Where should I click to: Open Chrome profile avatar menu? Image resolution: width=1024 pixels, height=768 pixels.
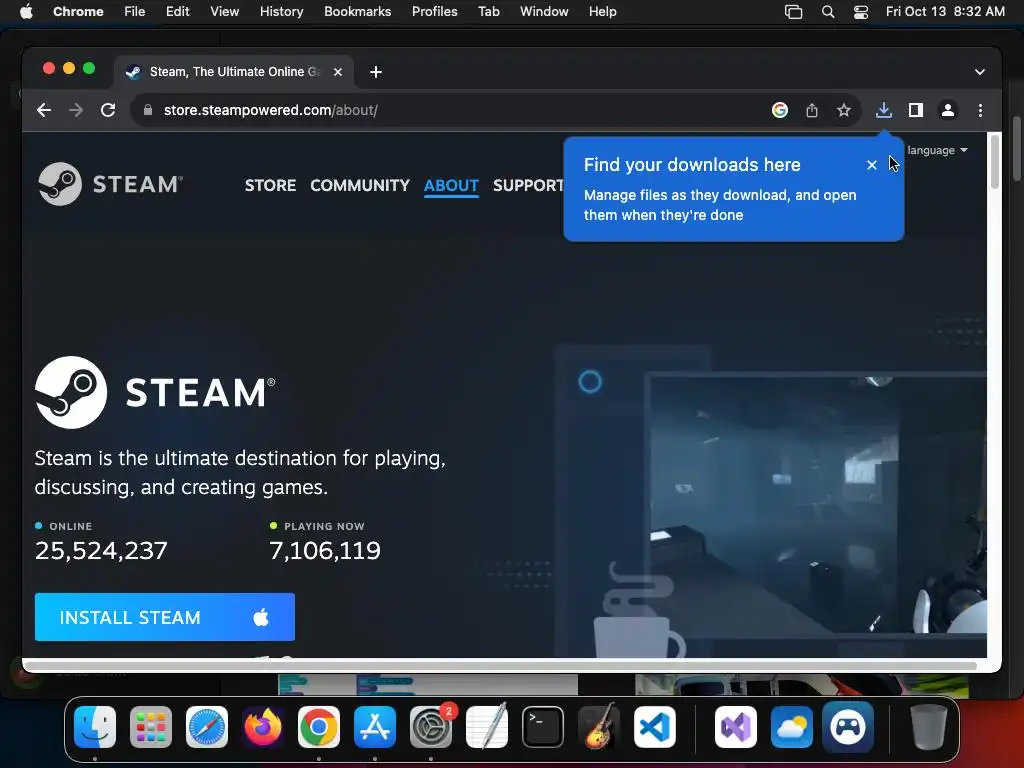(x=948, y=110)
